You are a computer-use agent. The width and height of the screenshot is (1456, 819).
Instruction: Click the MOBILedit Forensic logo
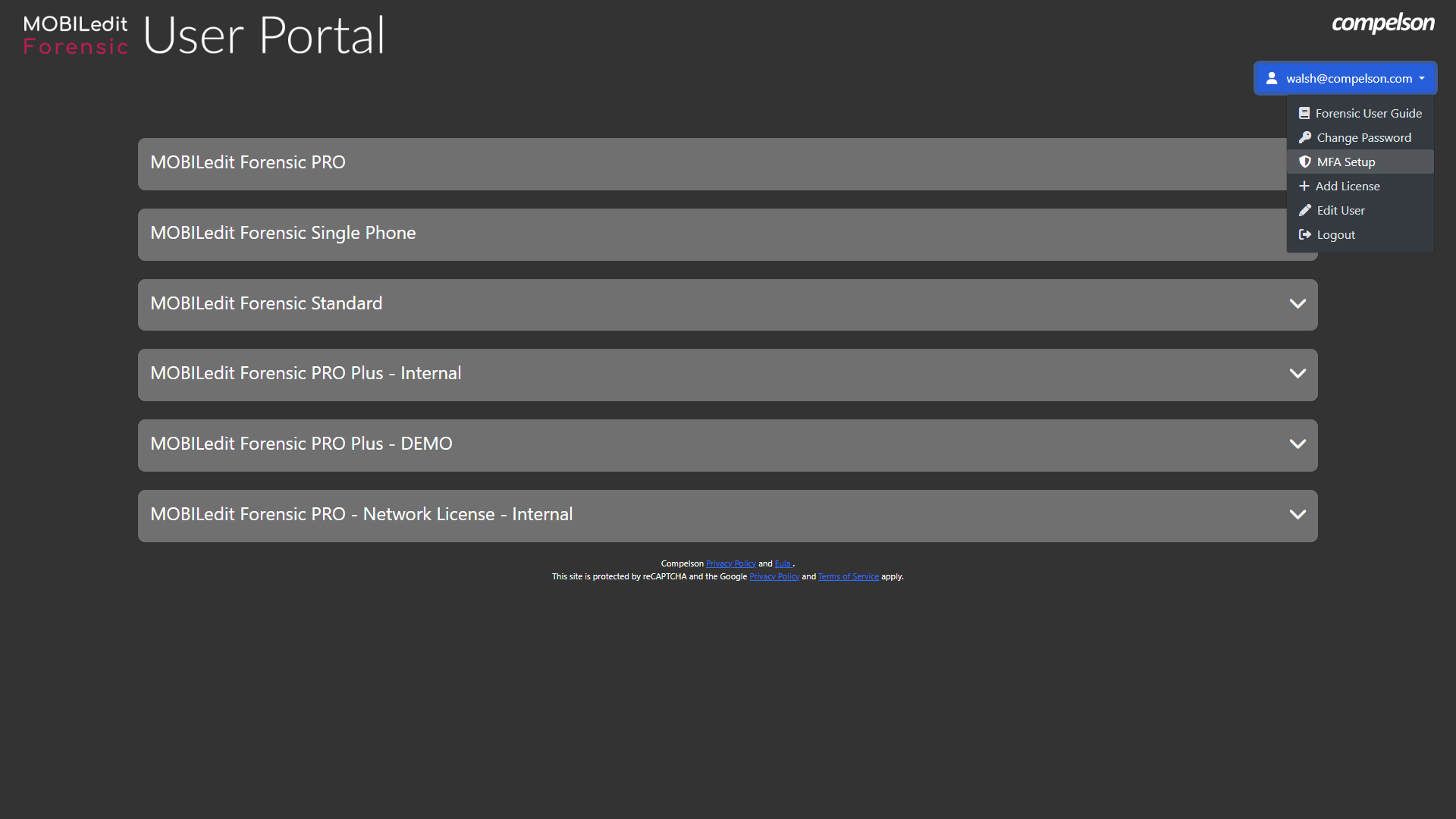coord(76,36)
